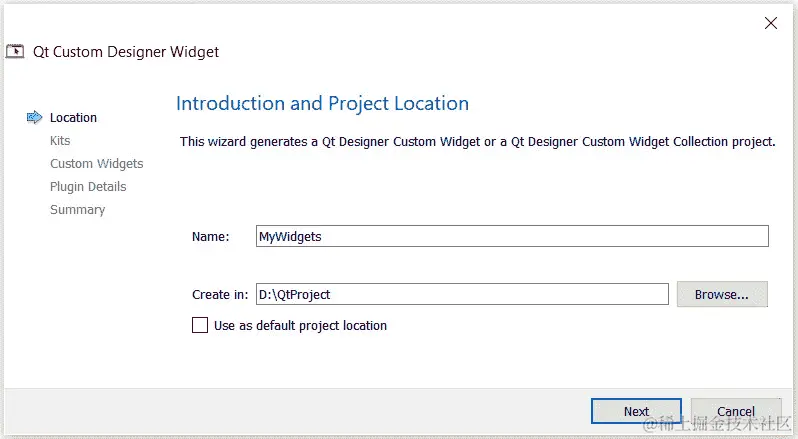Select the Custom Widgets wizard step

click(97, 164)
